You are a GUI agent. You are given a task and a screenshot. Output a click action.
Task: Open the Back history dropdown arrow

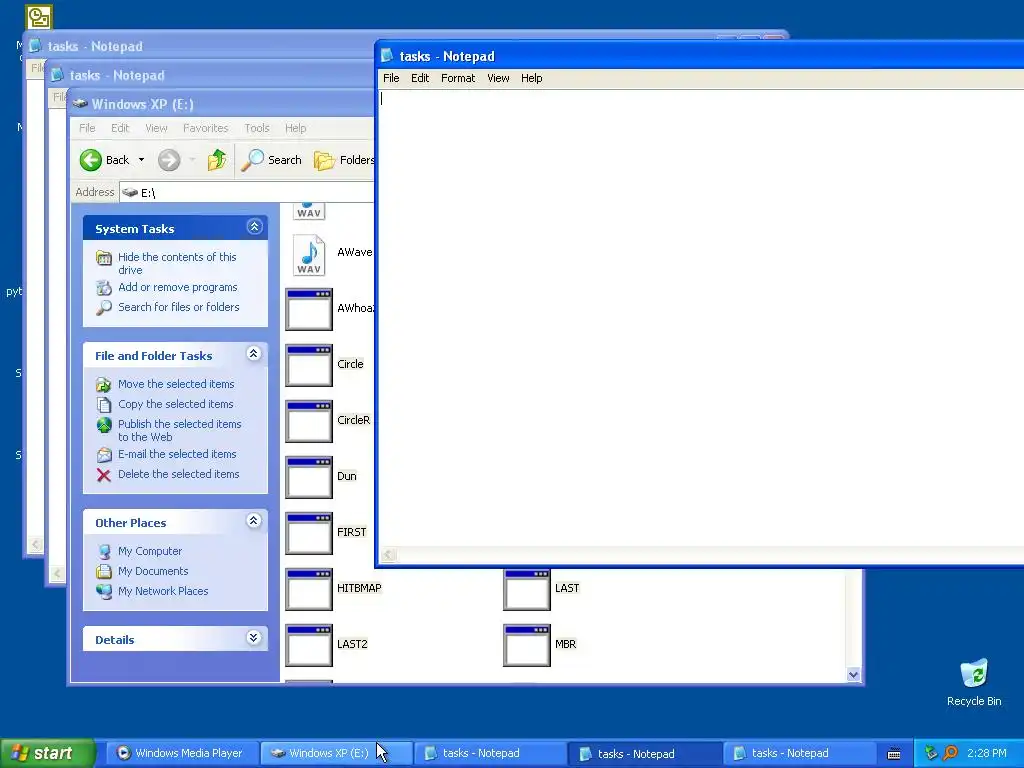(141, 160)
